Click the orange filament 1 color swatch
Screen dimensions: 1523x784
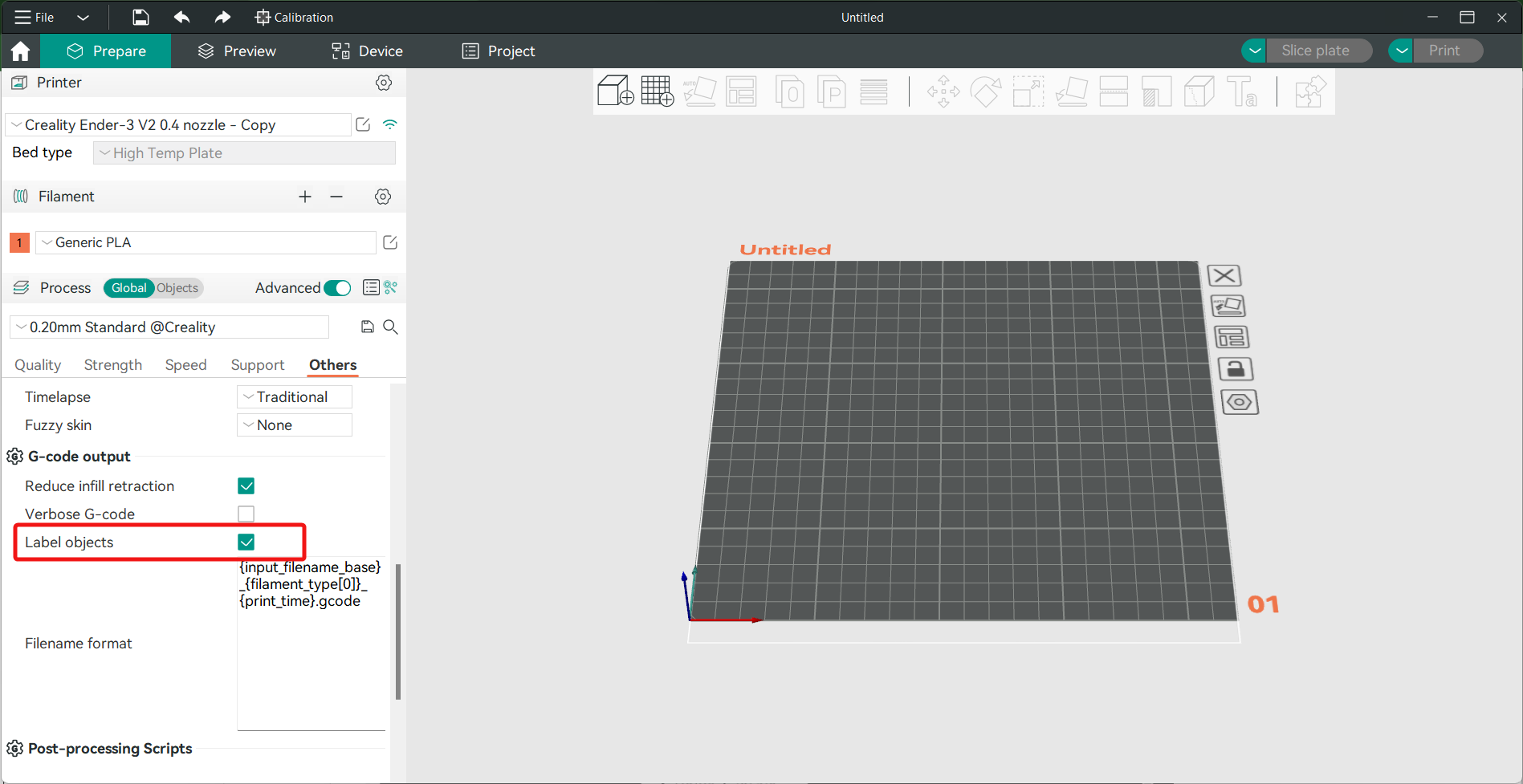(x=19, y=242)
